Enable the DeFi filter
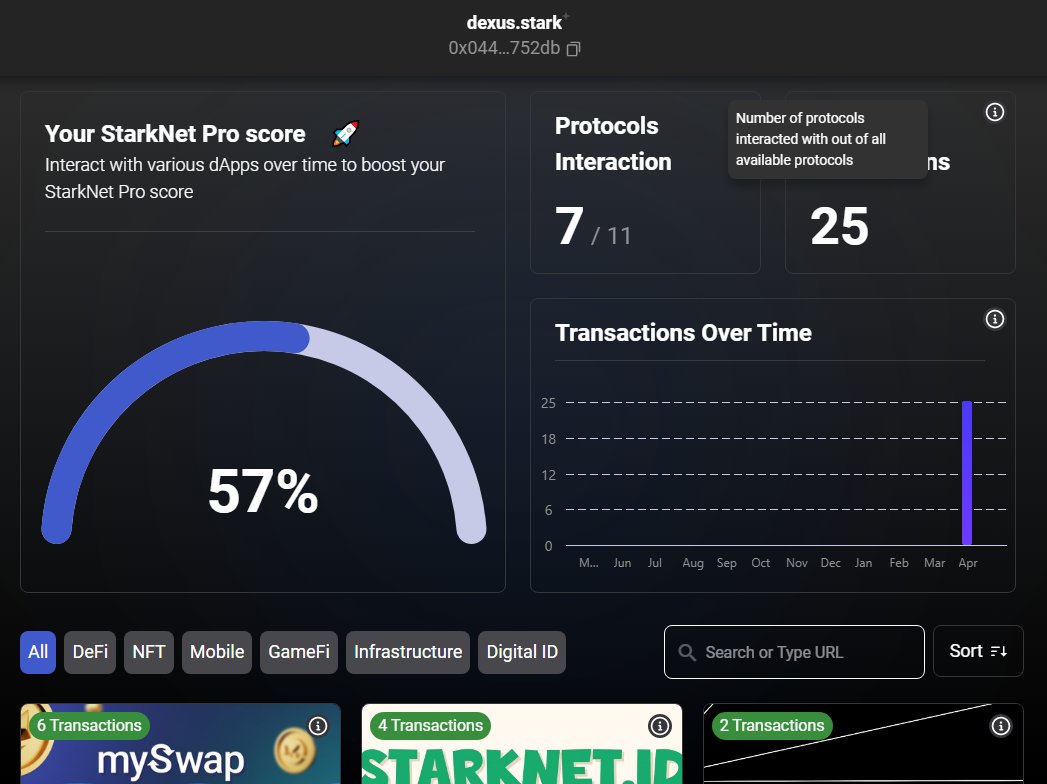 pyautogui.click(x=89, y=652)
